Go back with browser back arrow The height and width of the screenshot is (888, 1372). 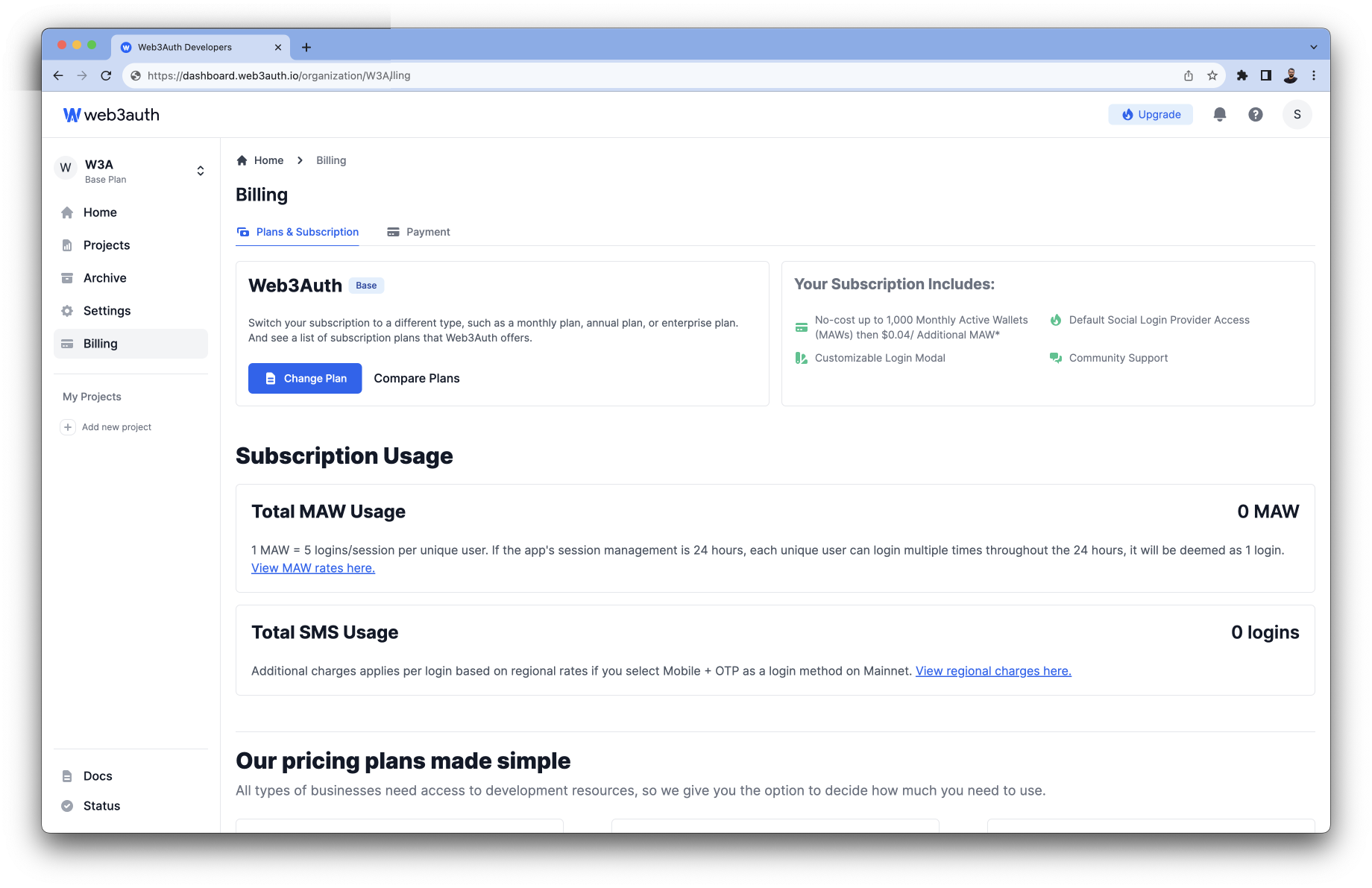(58, 75)
